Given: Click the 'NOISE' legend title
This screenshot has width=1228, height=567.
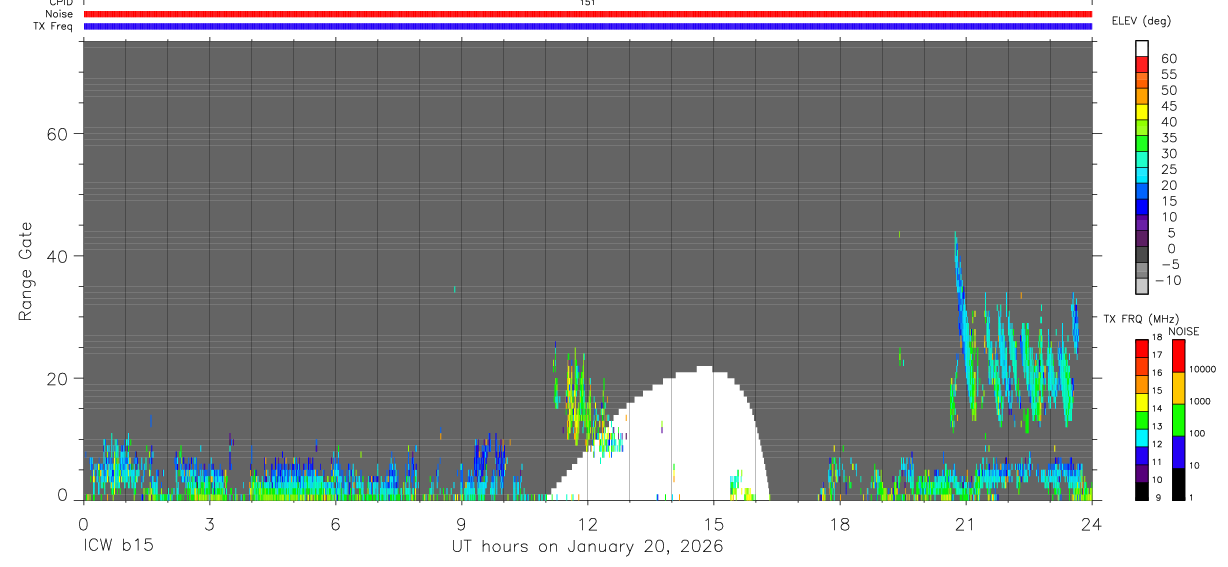Looking at the screenshot, I should point(1184,331).
